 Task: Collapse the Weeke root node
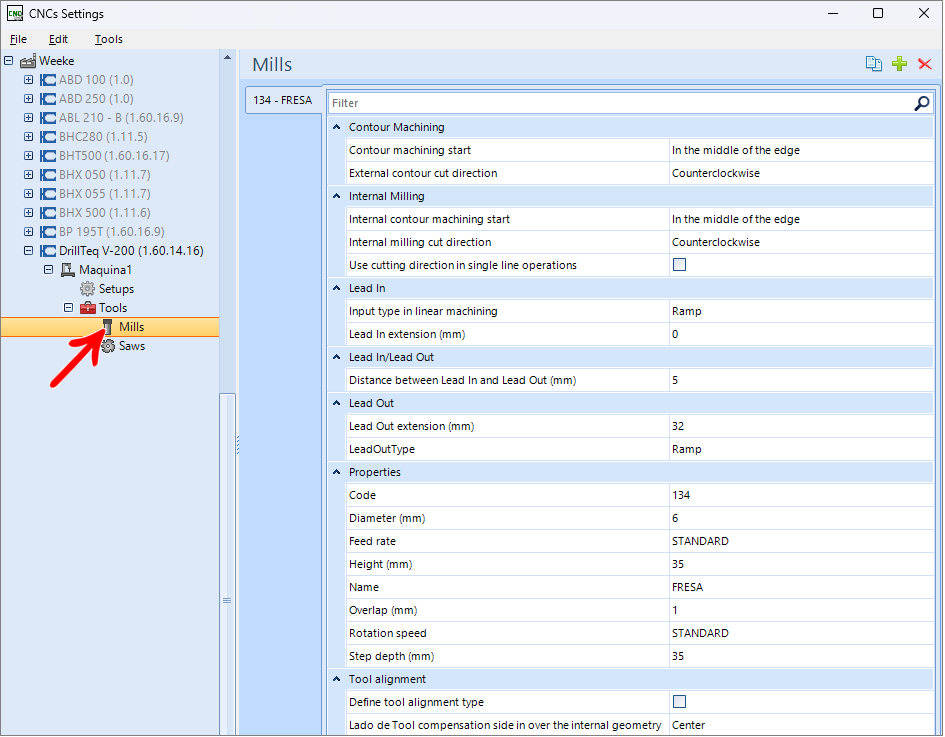point(8,60)
